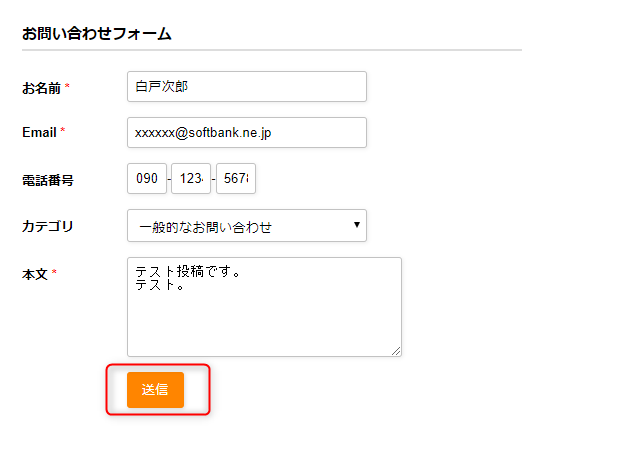This screenshot has width=627, height=451.
Task: Click the お問い合わせフォーム heading
Action: pyautogui.click(x=97, y=34)
